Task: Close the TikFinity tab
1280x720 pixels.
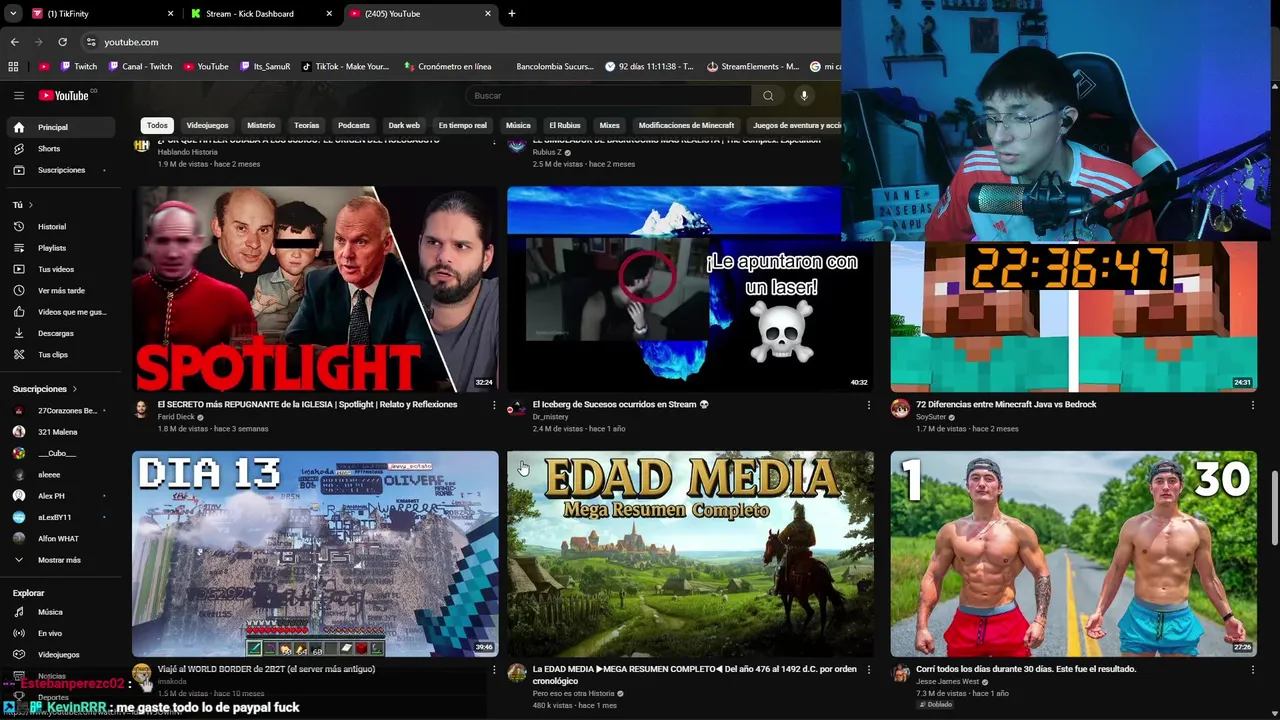Action: (x=170, y=14)
